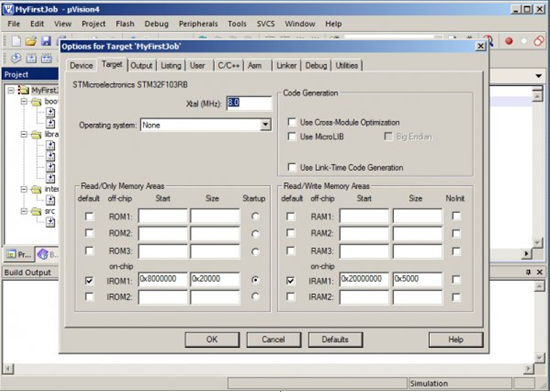Open the Books panel tab icon

(43, 254)
